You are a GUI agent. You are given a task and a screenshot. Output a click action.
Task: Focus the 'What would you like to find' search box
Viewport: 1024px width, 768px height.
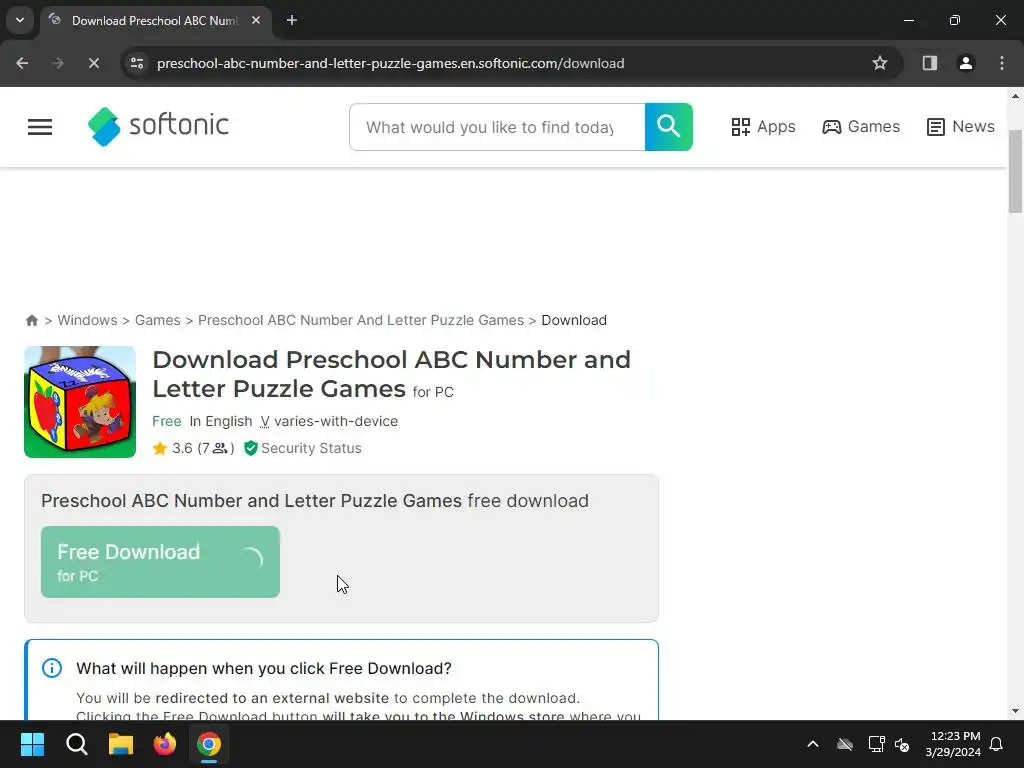point(497,127)
